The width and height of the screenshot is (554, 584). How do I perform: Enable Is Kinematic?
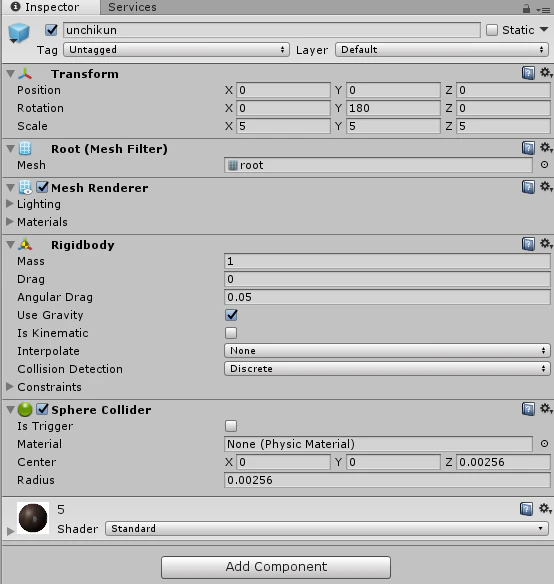point(231,333)
